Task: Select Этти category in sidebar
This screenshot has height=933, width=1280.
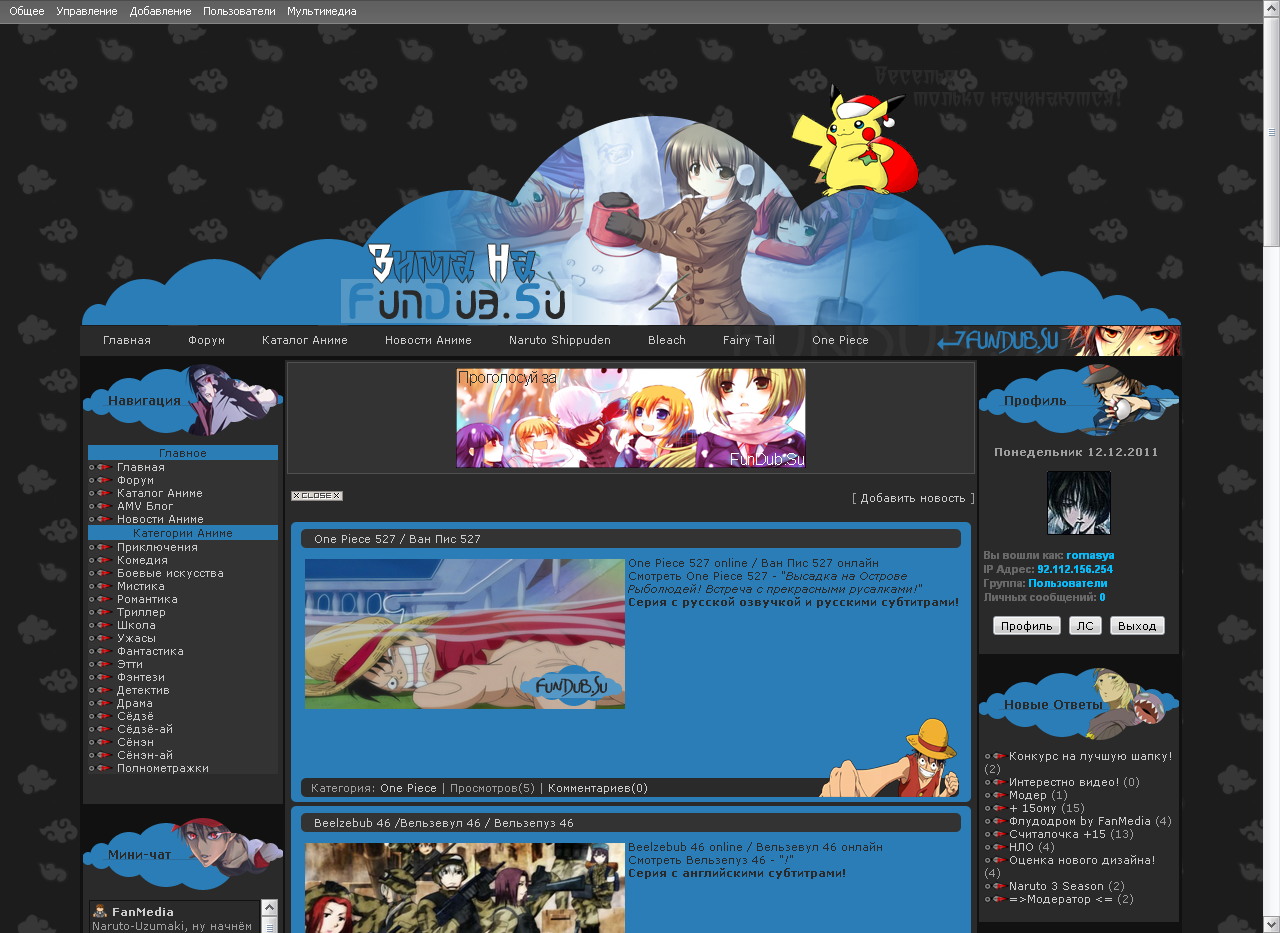Action: 130,664
